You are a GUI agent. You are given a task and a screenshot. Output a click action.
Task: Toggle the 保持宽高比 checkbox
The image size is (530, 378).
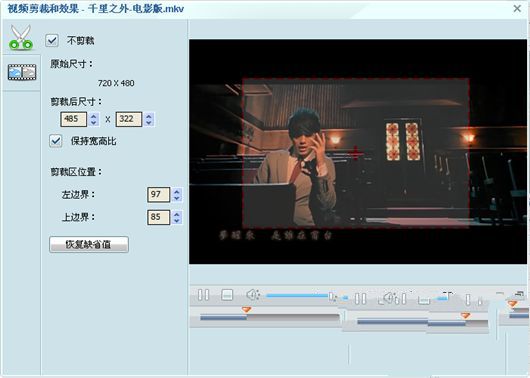pos(56,141)
